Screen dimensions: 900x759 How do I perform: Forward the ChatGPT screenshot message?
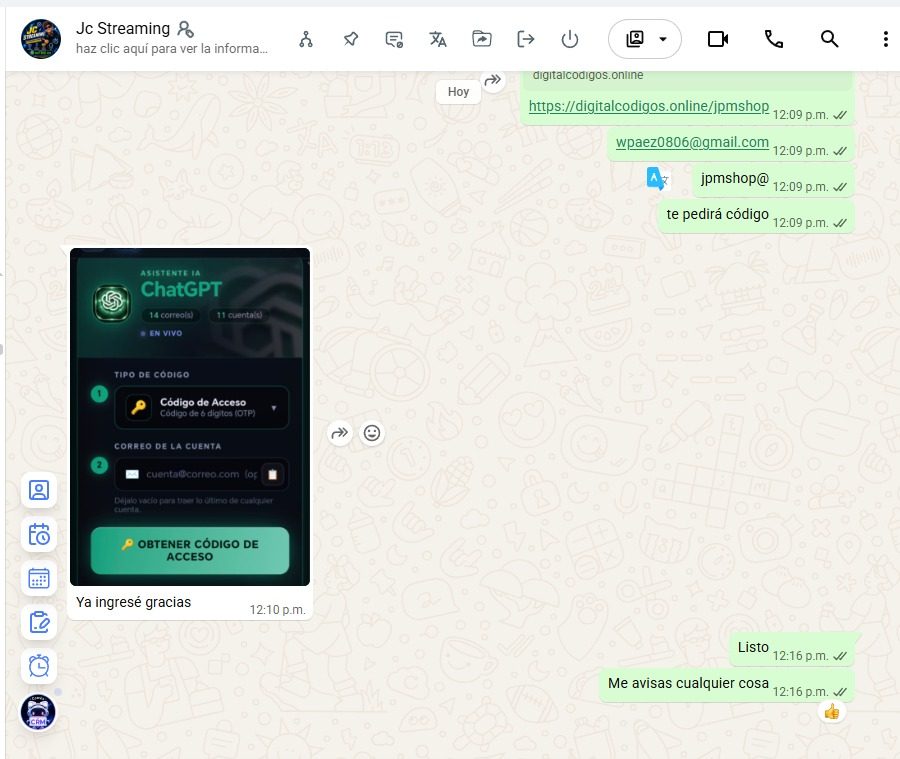click(x=340, y=433)
